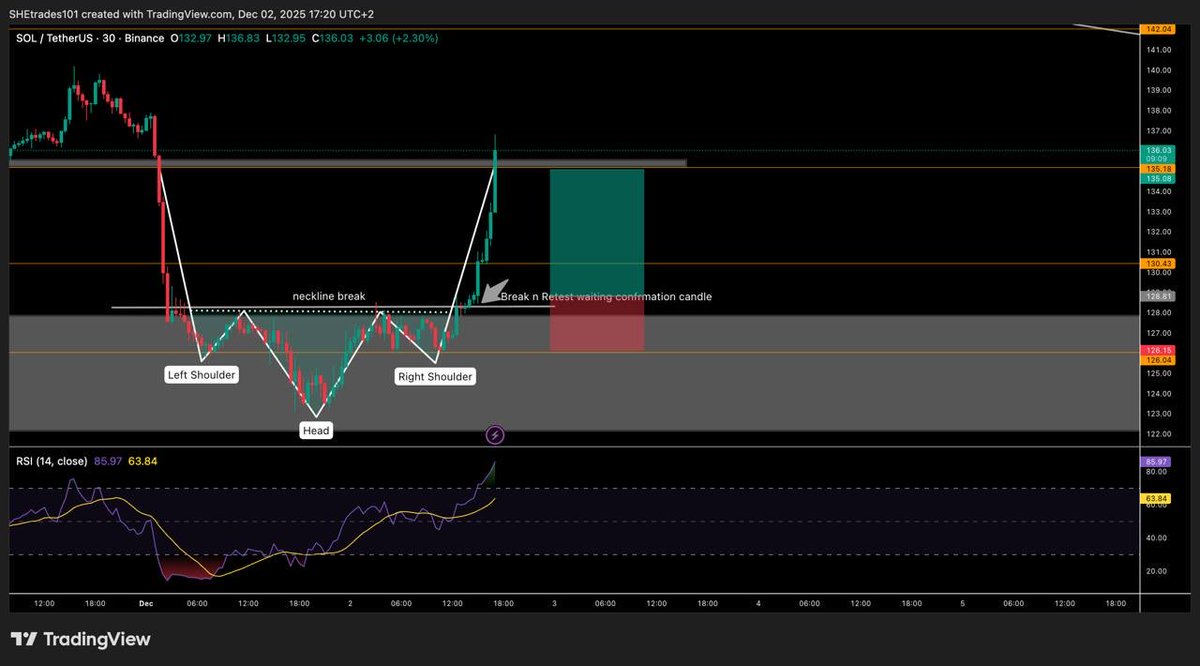Select the Break n Retest annotation text
Image resolution: width=1200 pixels, height=666 pixels.
coord(606,297)
